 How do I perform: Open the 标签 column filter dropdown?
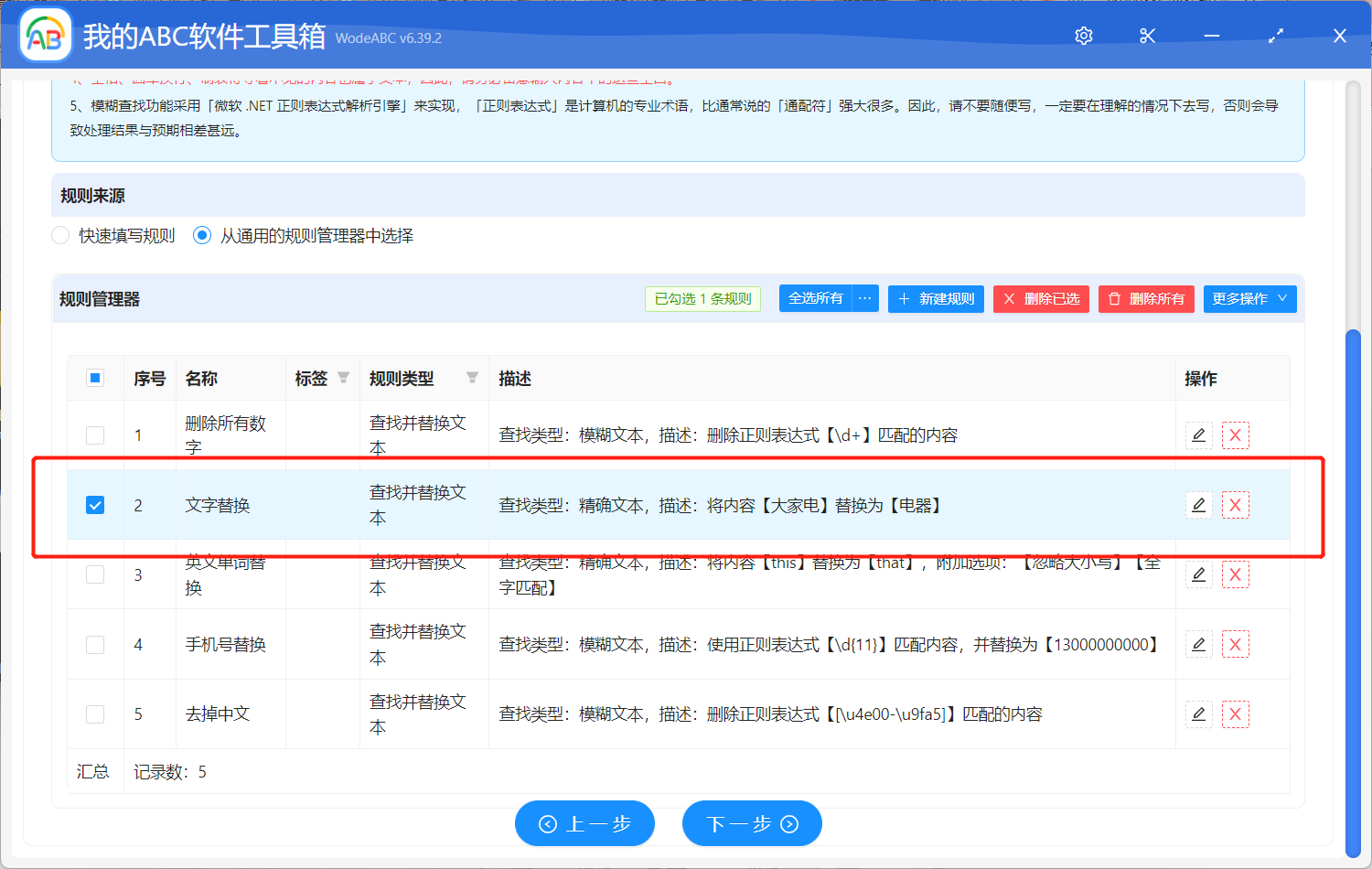click(x=343, y=377)
